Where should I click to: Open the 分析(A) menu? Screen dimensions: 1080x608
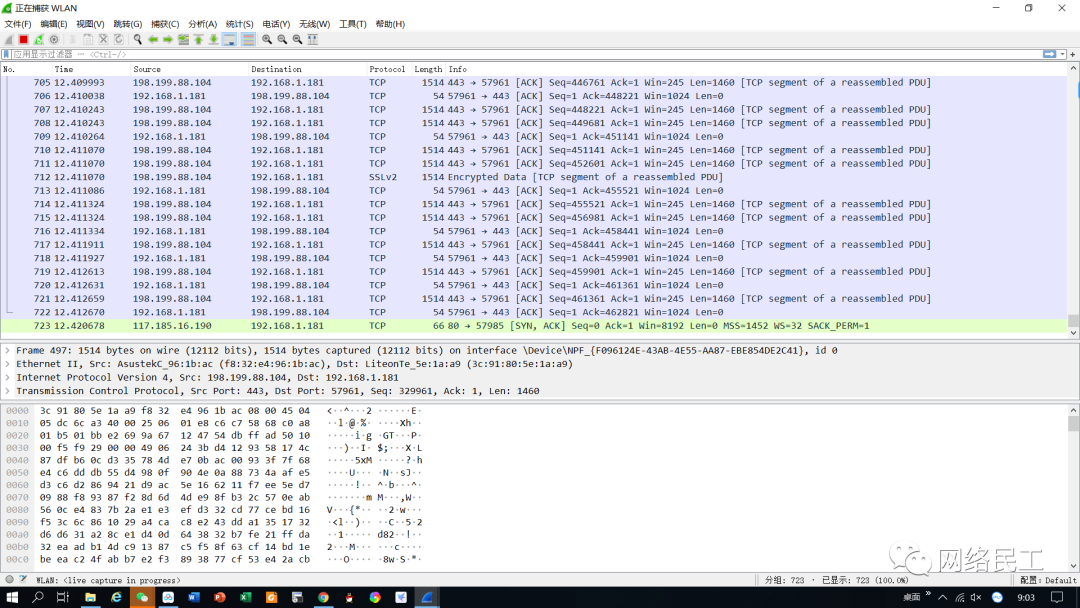coord(202,24)
